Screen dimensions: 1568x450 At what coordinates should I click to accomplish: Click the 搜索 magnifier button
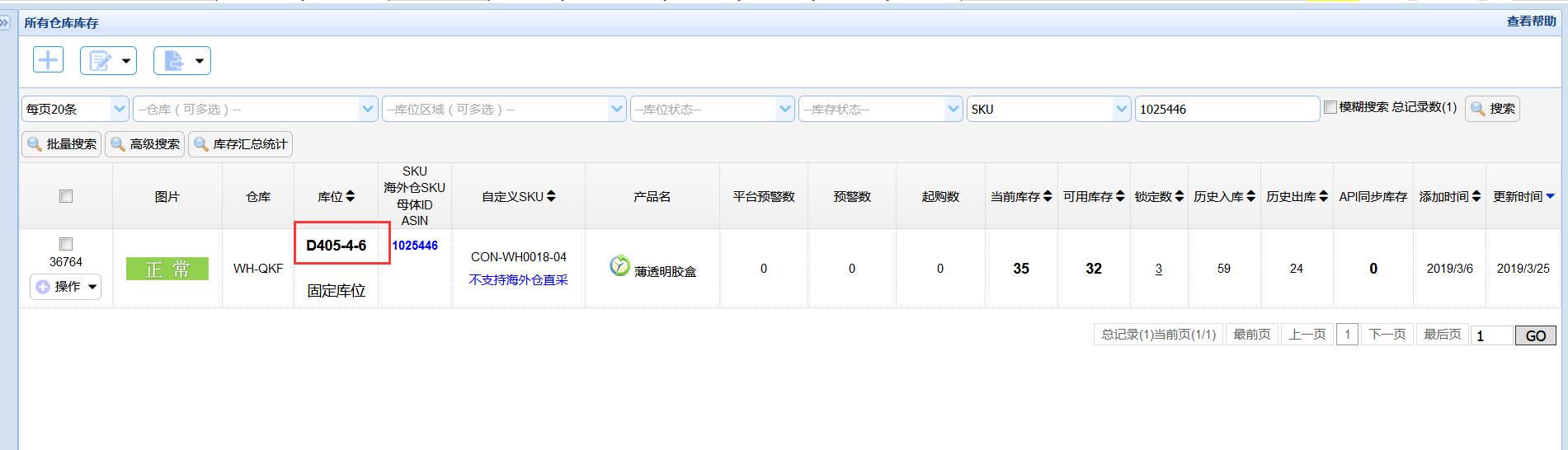click(1492, 109)
